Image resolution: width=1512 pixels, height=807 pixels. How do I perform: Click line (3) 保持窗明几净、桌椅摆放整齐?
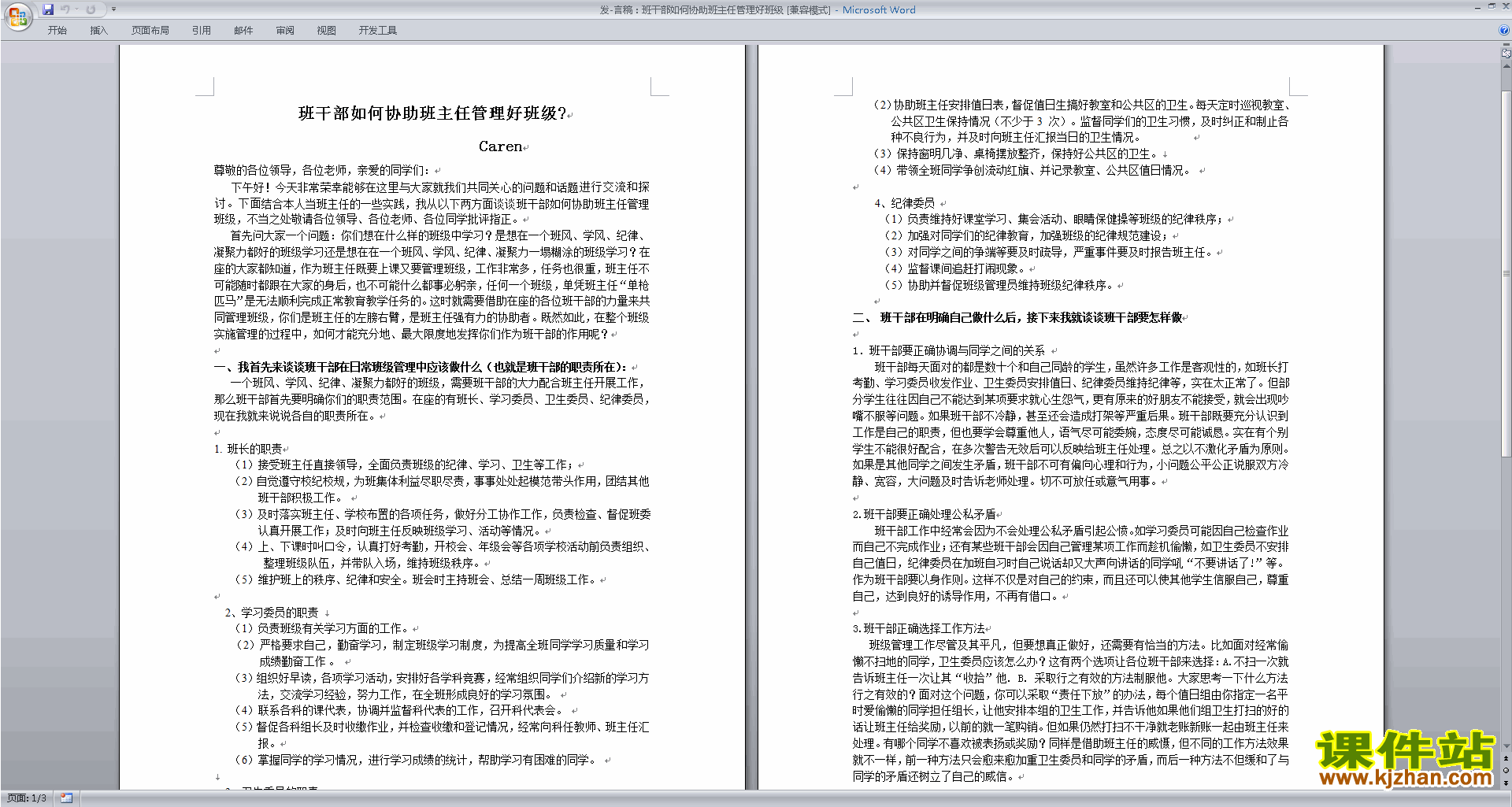coord(1016,154)
